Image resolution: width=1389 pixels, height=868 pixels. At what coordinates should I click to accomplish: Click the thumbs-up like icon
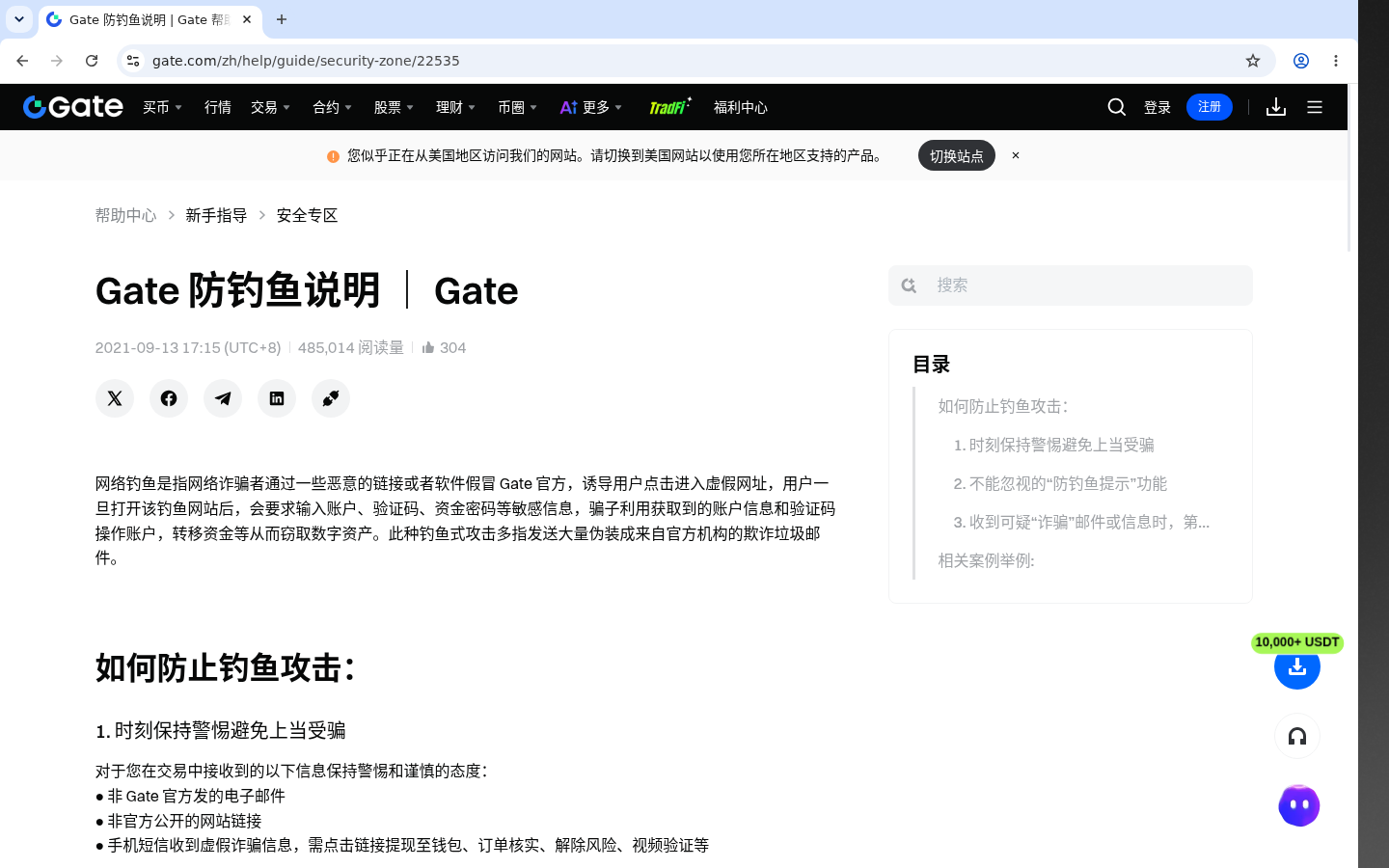pos(428,347)
